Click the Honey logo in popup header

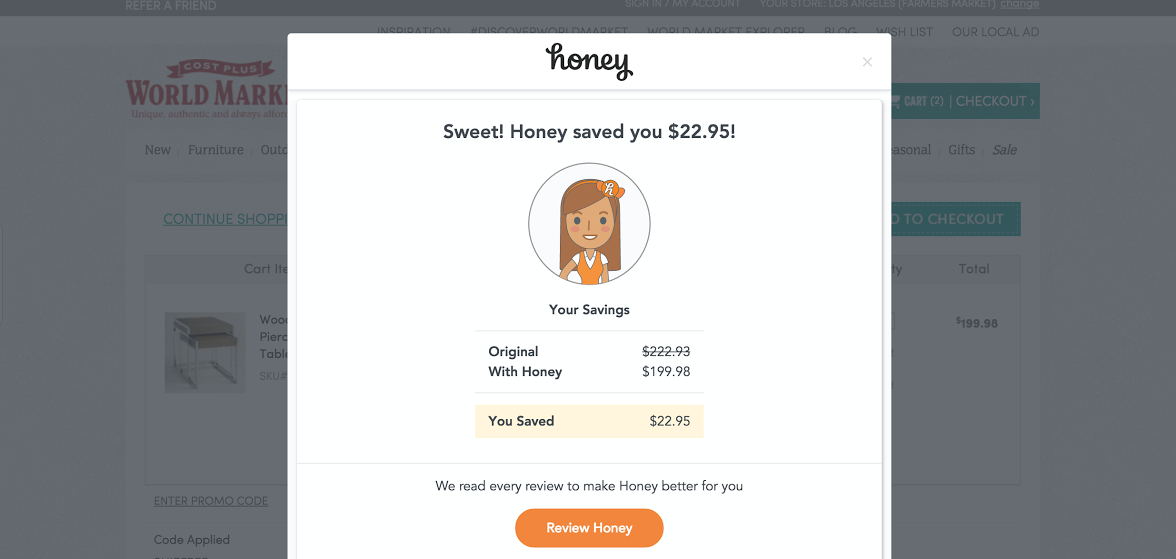click(589, 62)
